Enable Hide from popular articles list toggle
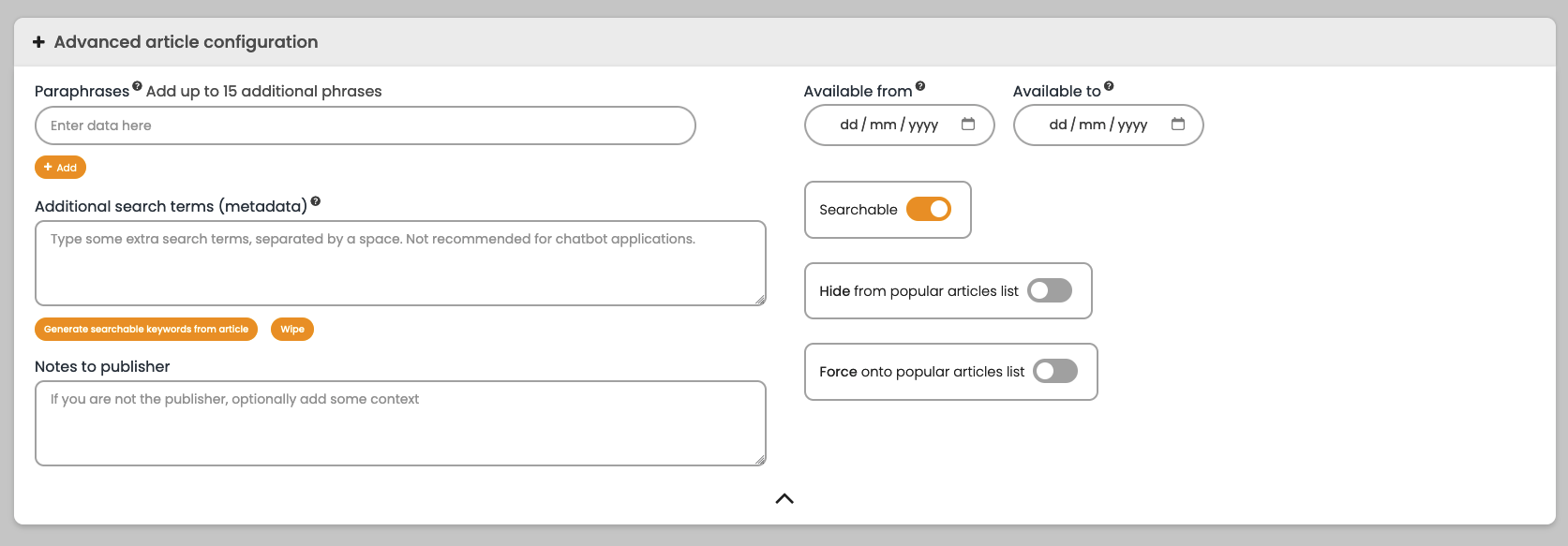 [1050, 290]
